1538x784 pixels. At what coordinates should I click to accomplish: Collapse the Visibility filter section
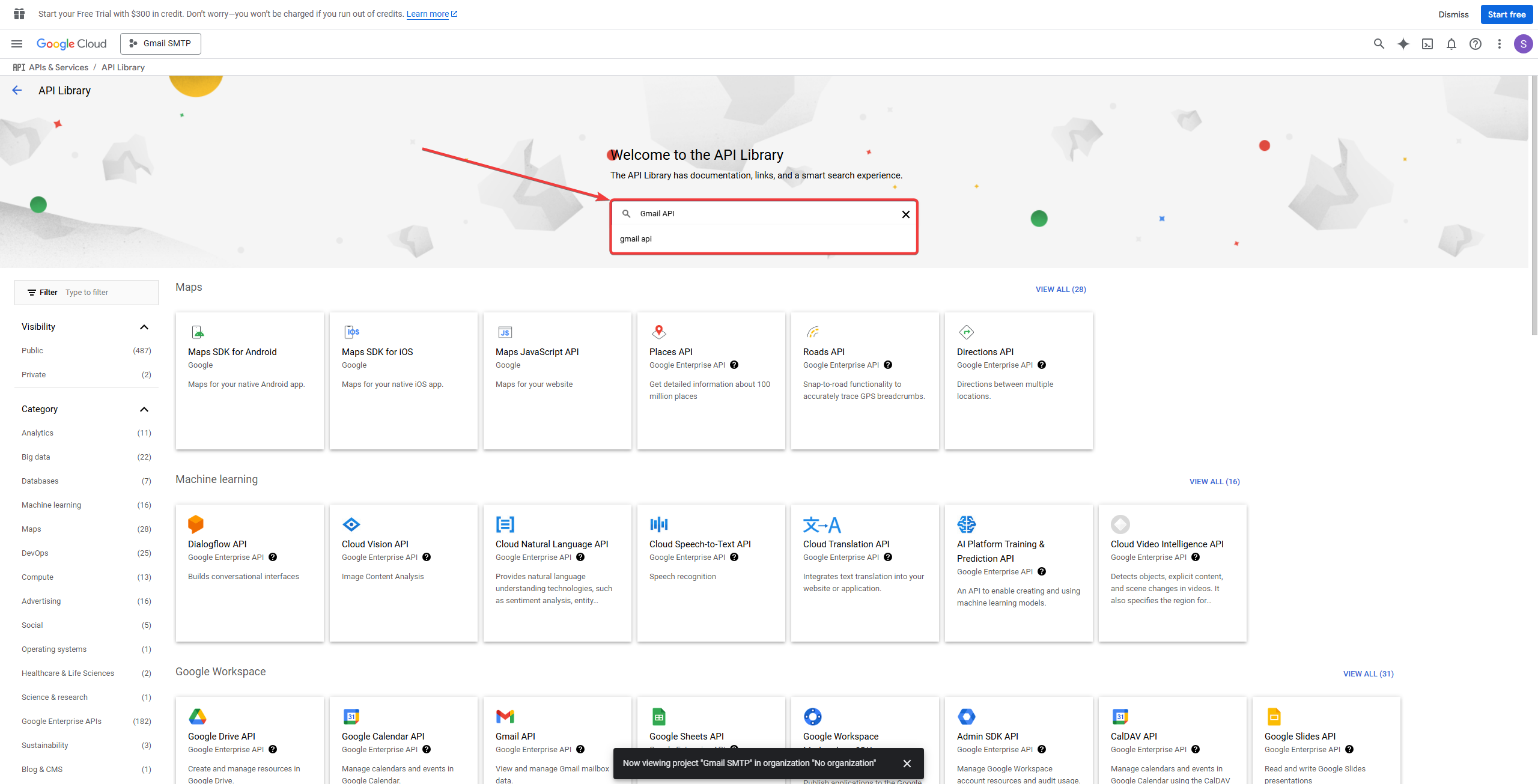144,327
